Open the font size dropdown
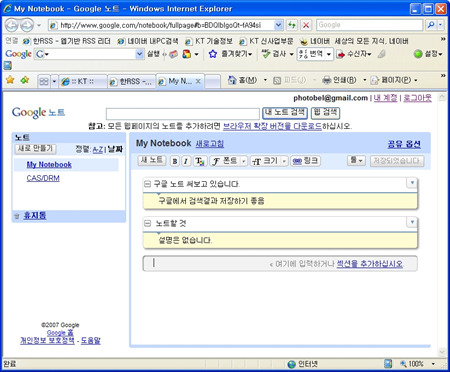450x372 pixels. pyautogui.click(x=269, y=161)
